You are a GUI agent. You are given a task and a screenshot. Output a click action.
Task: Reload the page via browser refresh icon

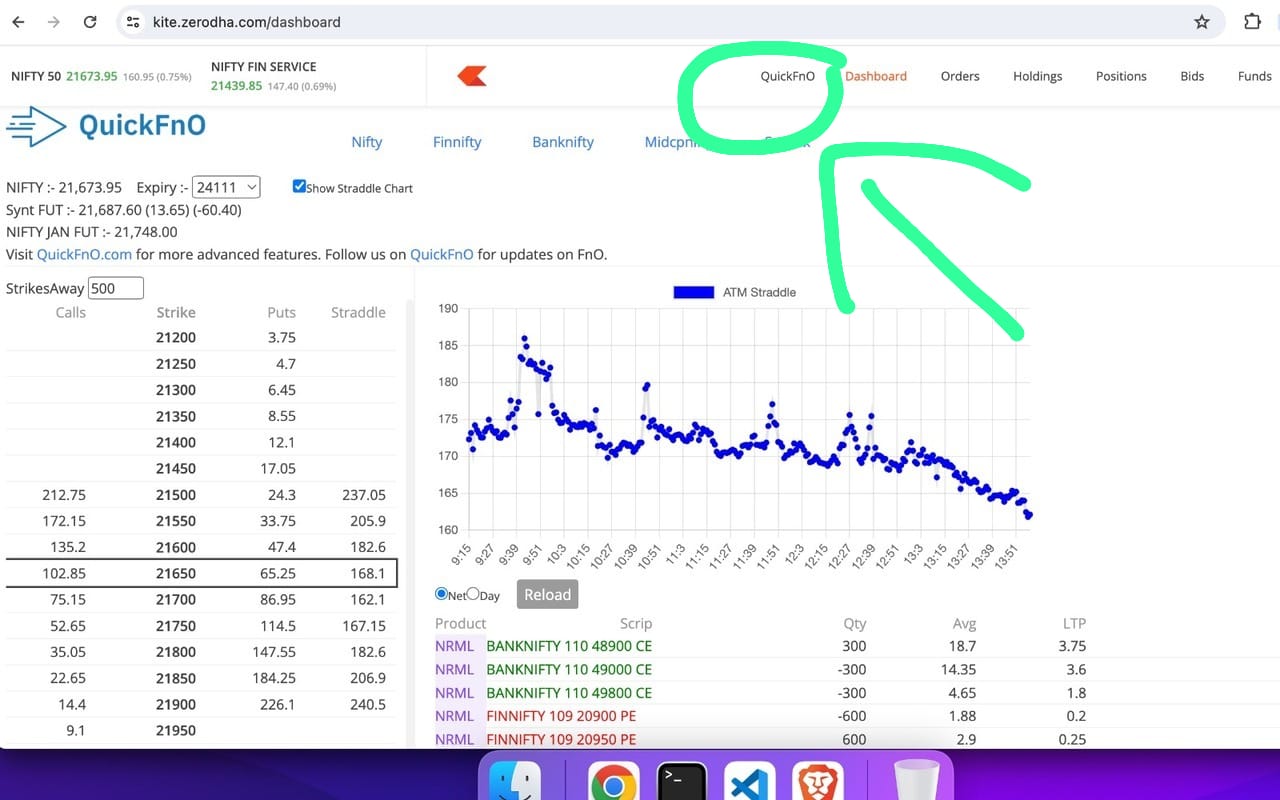pos(90,22)
